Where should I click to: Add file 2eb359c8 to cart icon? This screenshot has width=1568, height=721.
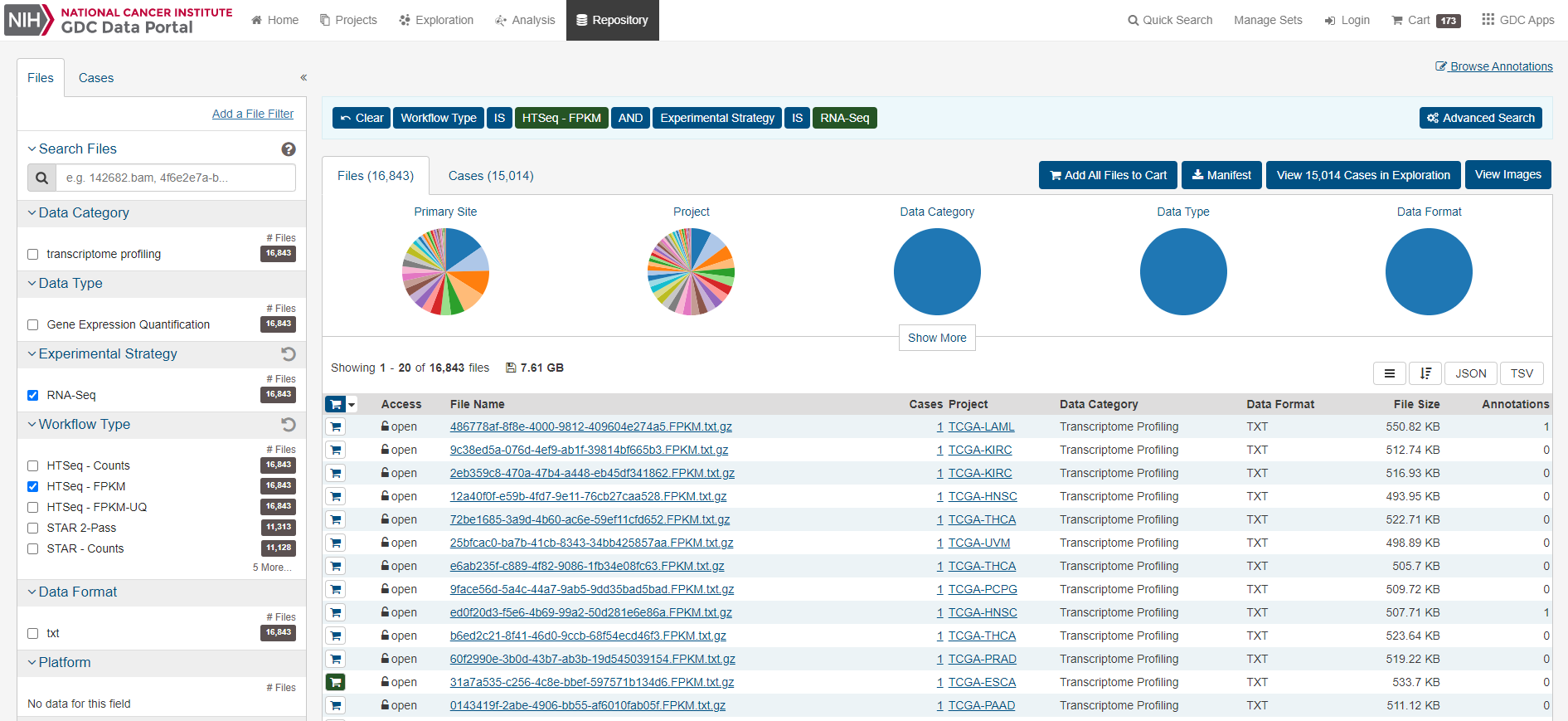(x=335, y=473)
